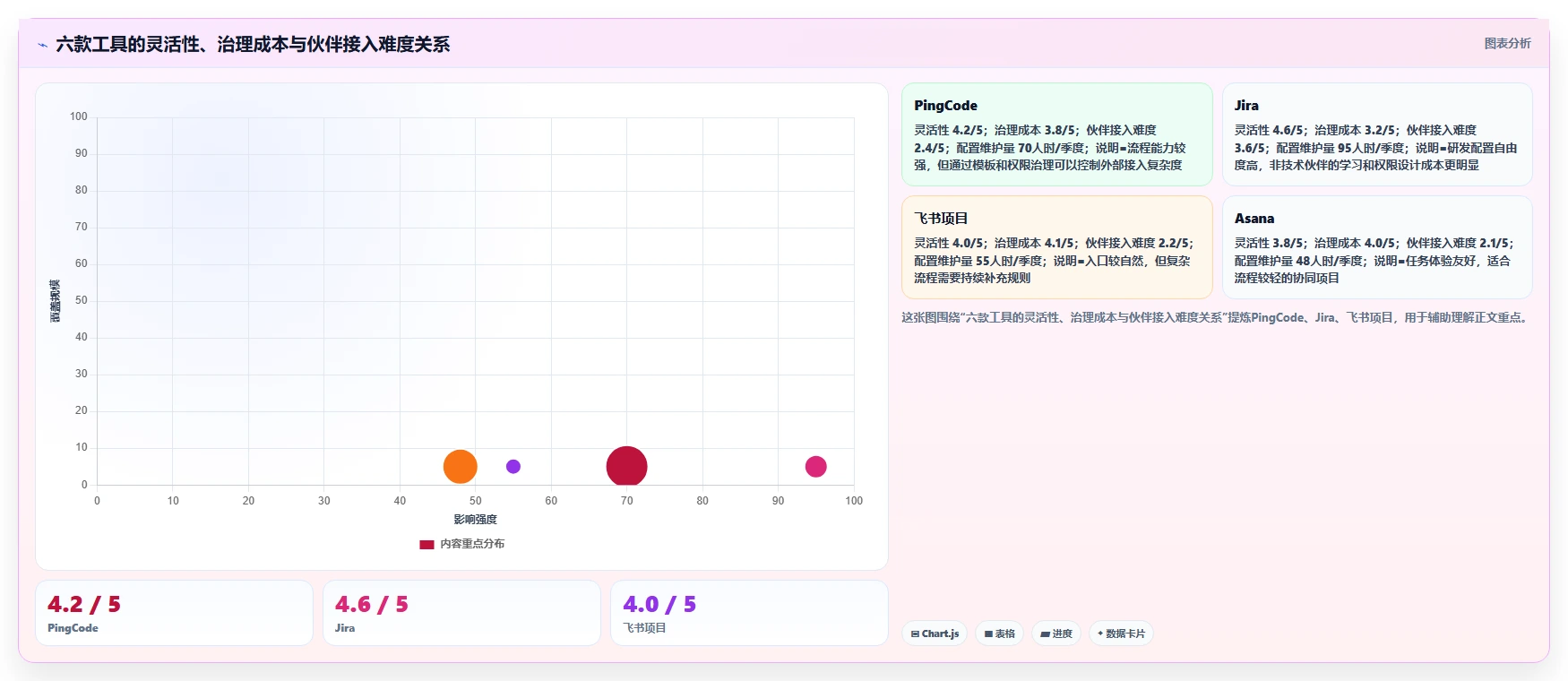This screenshot has height=681, width=1568.
Task: Click the 影响强度 x-axis title
Action: [475, 520]
